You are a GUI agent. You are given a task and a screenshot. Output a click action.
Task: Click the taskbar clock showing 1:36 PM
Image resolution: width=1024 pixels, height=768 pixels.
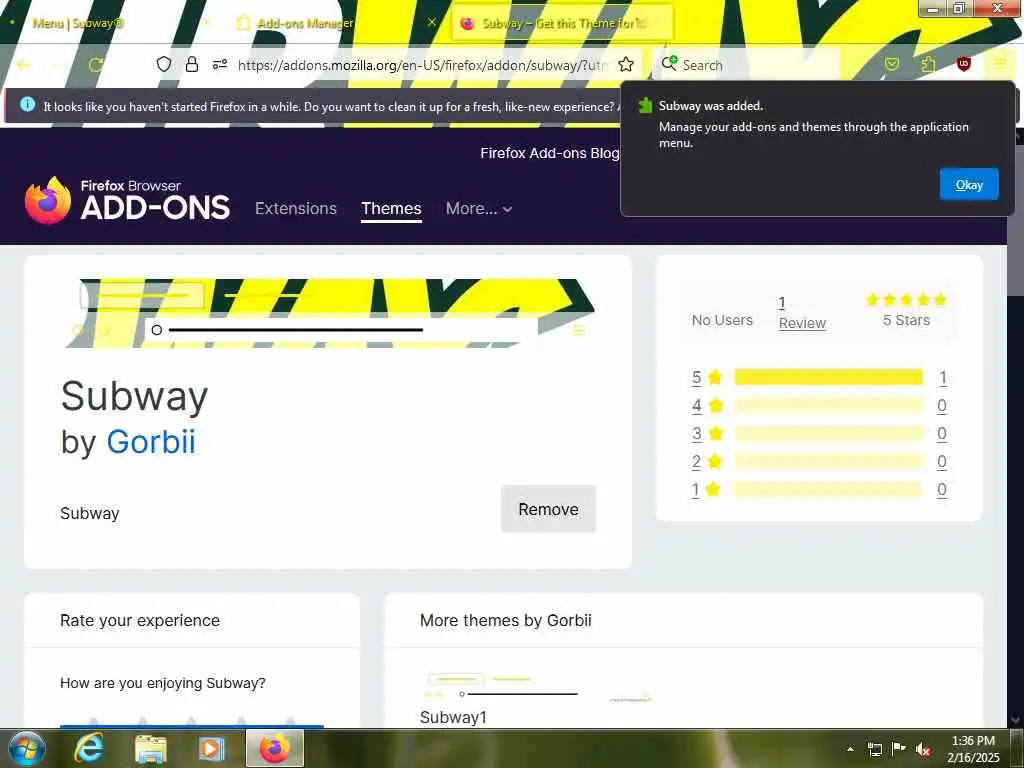(973, 749)
